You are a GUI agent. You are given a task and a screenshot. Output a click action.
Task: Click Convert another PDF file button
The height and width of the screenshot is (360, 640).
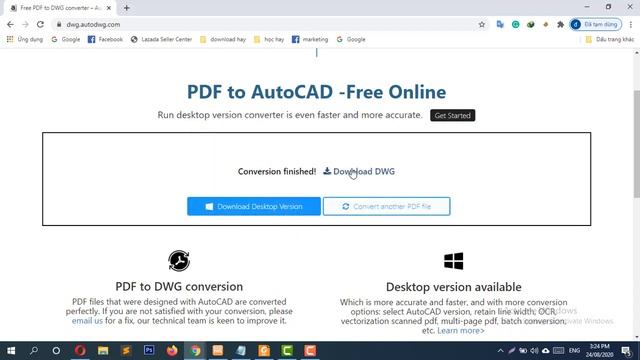click(387, 207)
